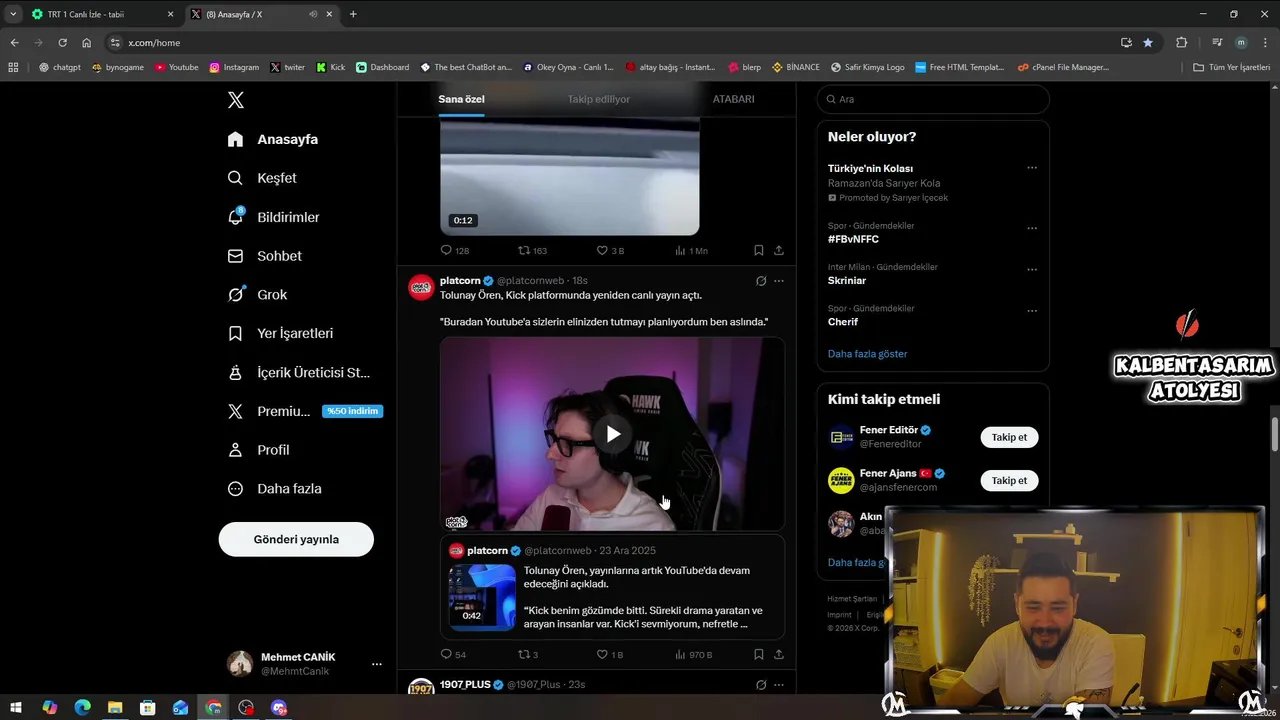
Task: Open more options for Cherif trend
Action: [x=1032, y=311]
